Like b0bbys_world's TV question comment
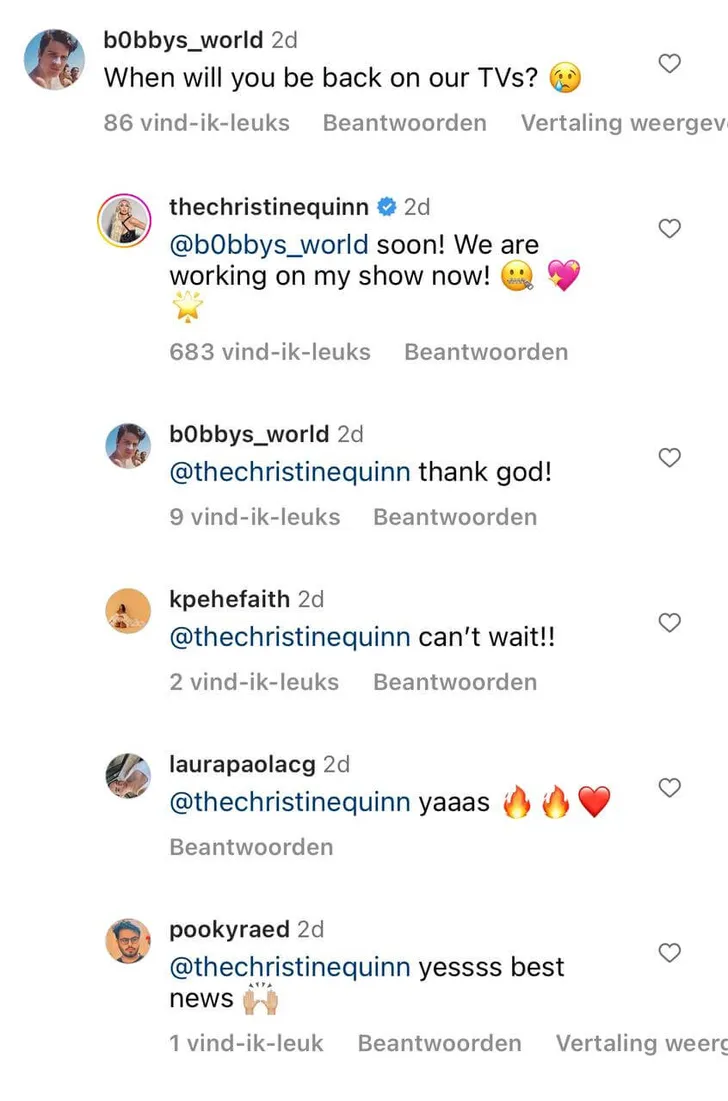Viewport: 728px width, 1101px height. [669, 64]
